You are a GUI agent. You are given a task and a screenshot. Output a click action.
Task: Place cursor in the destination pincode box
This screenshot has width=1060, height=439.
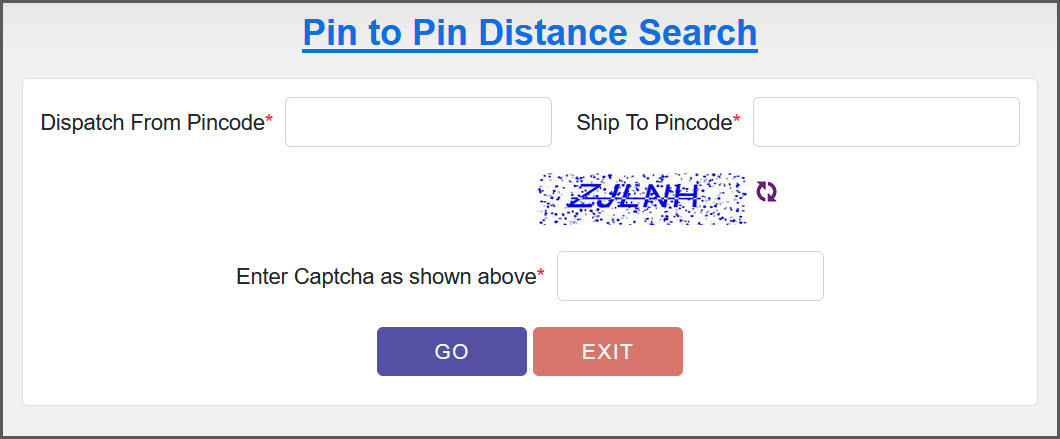point(886,122)
